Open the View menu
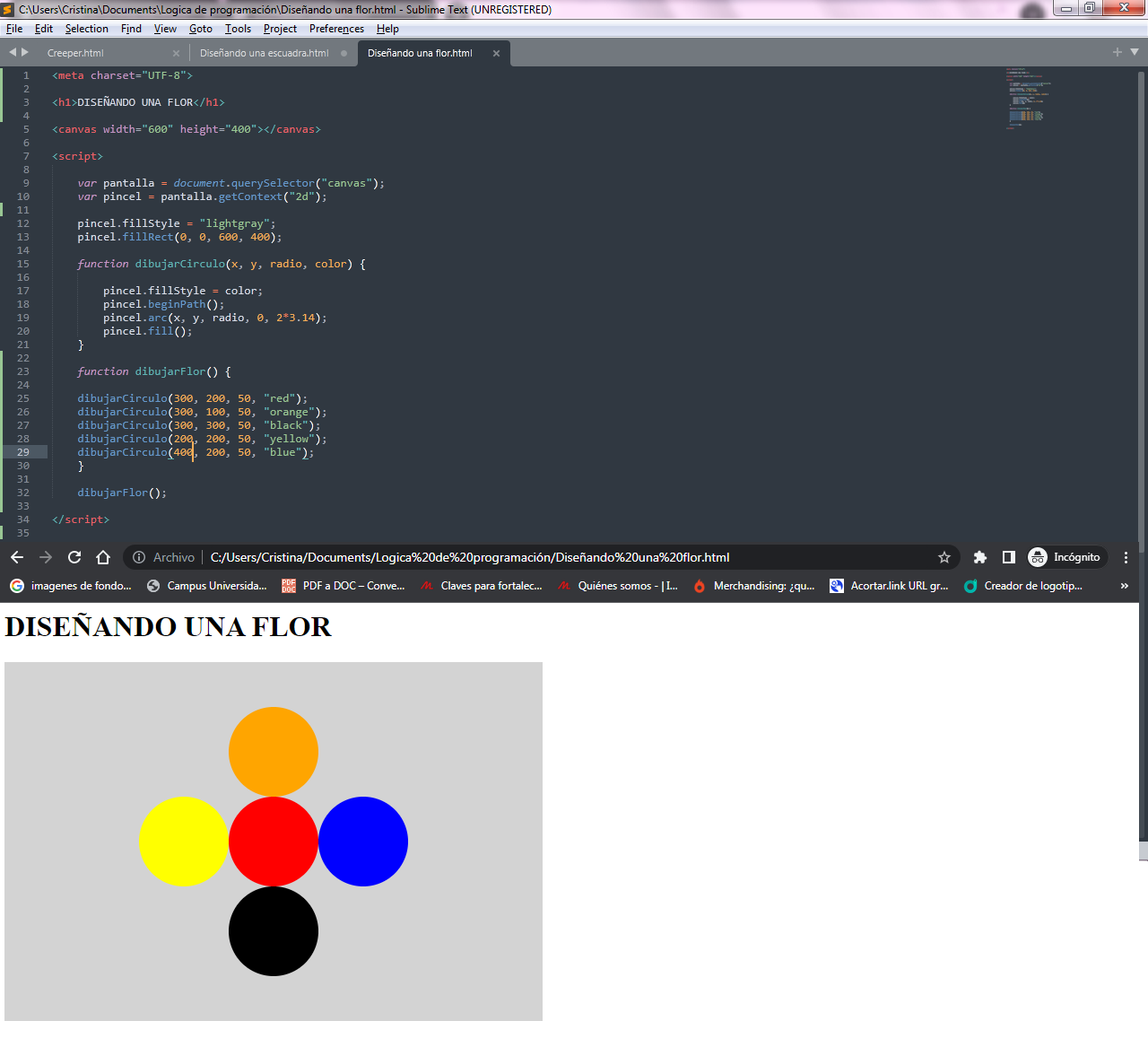The height and width of the screenshot is (1047, 1148). point(165,29)
